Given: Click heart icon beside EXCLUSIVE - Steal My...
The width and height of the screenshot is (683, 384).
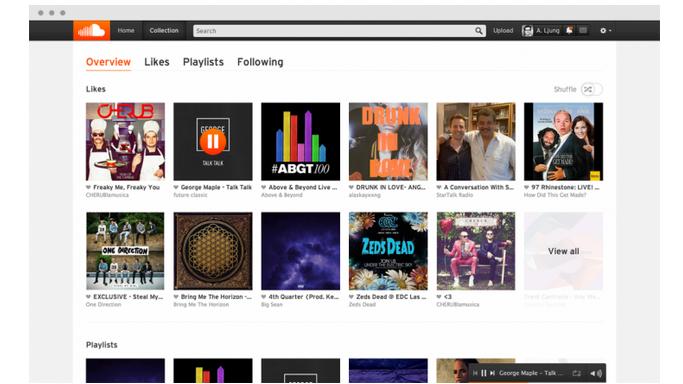Looking at the screenshot, I should click(x=88, y=297).
